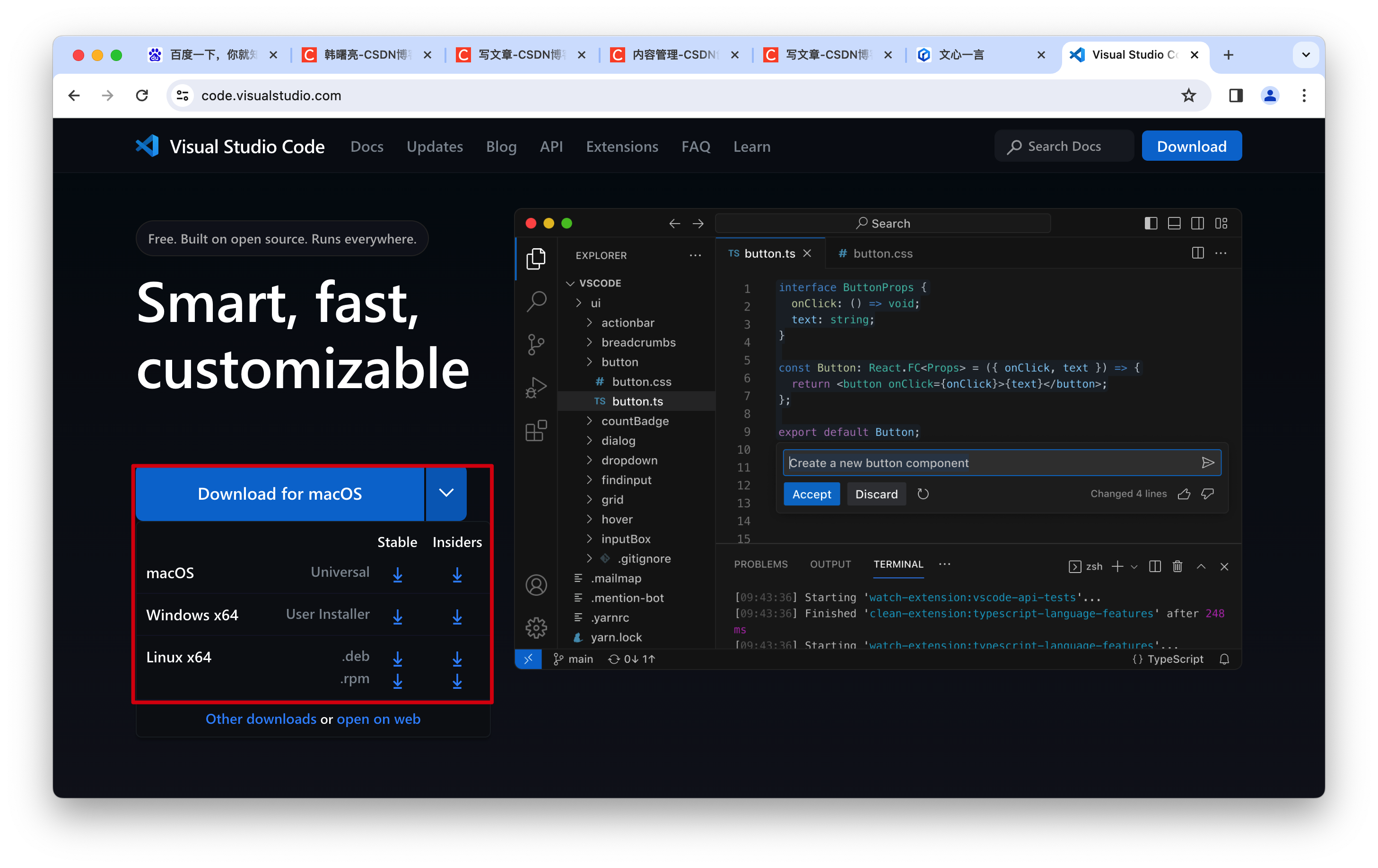Expand the download options dropdown arrow
The image size is (1378, 868).
[446, 493]
